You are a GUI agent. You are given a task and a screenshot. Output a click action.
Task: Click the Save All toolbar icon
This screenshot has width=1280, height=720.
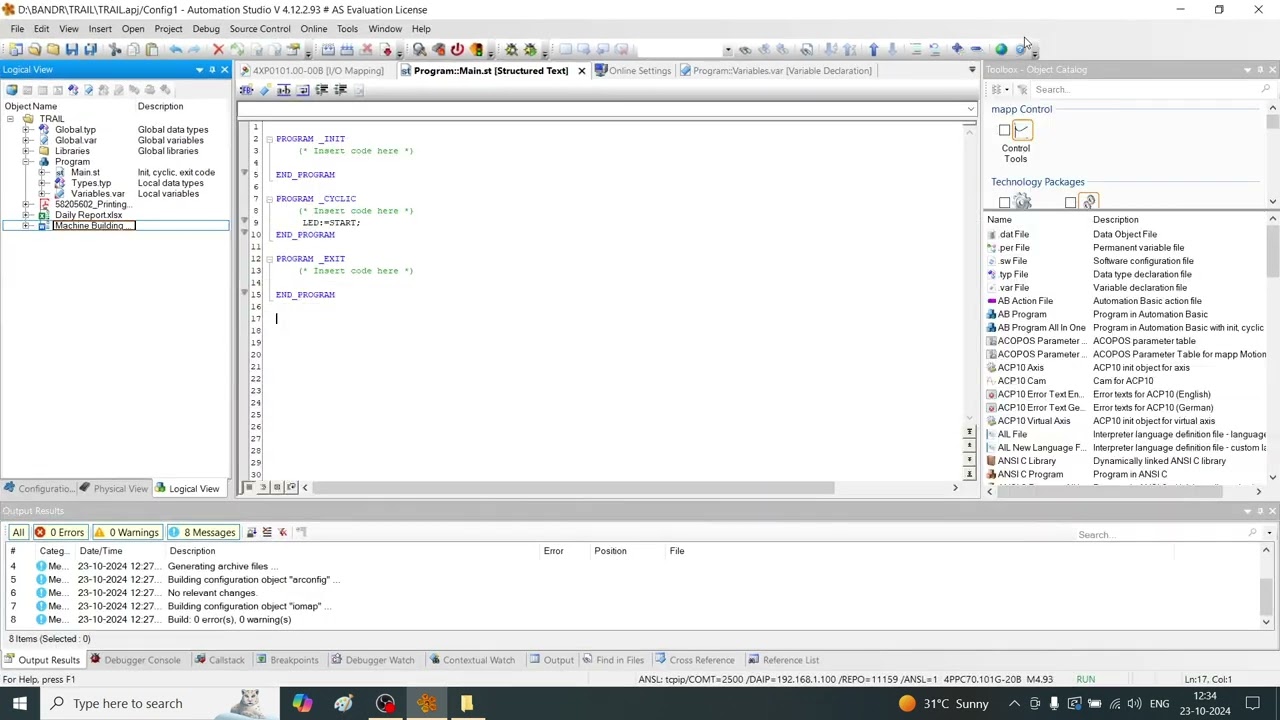point(91,49)
